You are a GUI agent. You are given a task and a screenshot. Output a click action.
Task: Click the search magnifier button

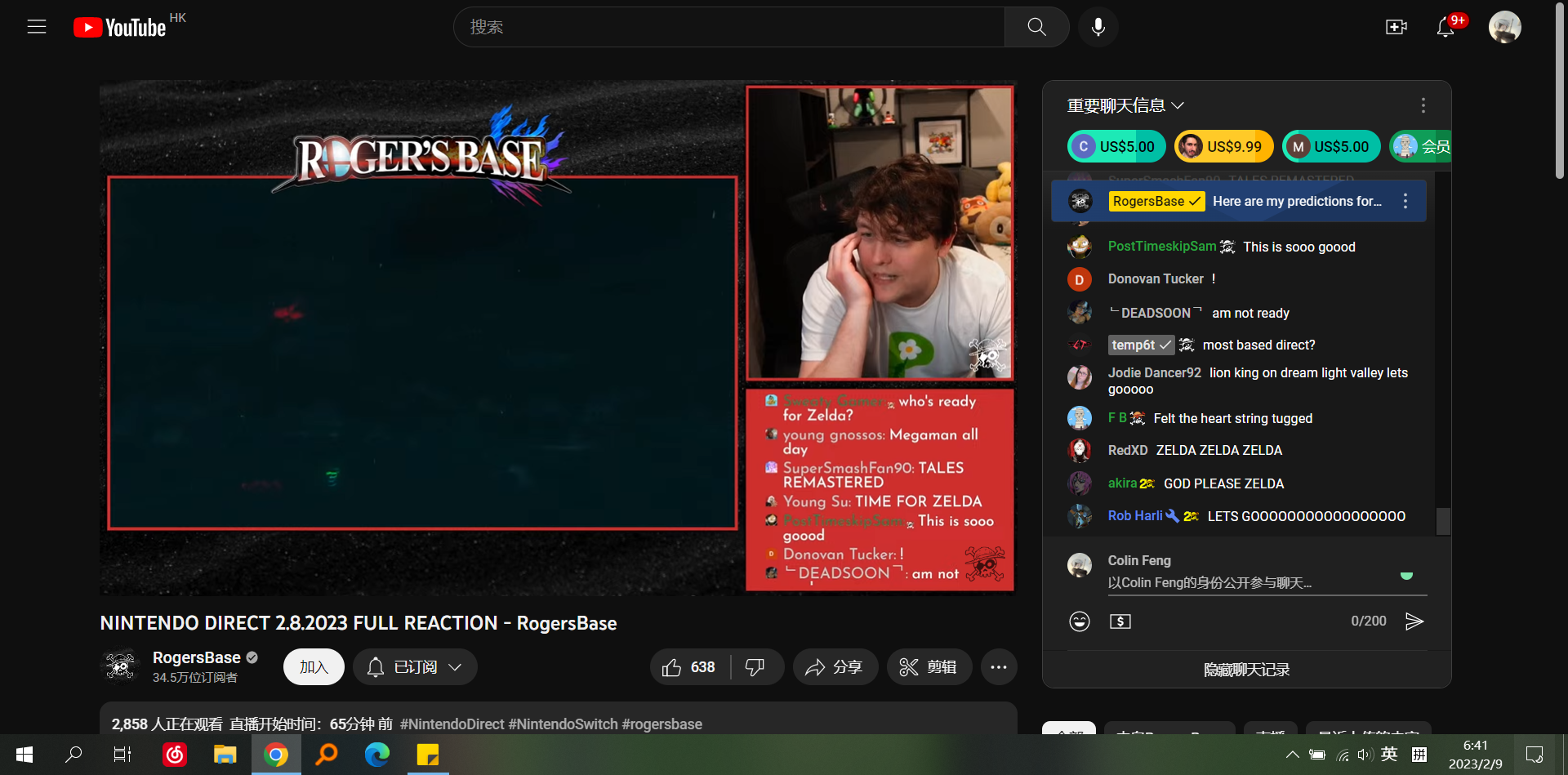click(x=1036, y=27)
